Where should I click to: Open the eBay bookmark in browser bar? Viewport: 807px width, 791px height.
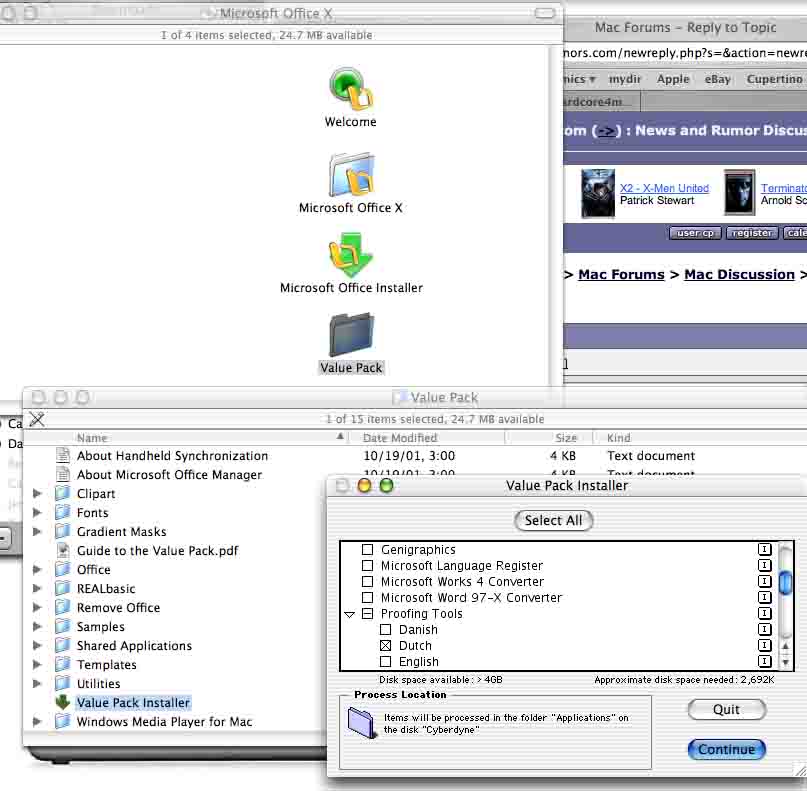[x=717, y=79]
